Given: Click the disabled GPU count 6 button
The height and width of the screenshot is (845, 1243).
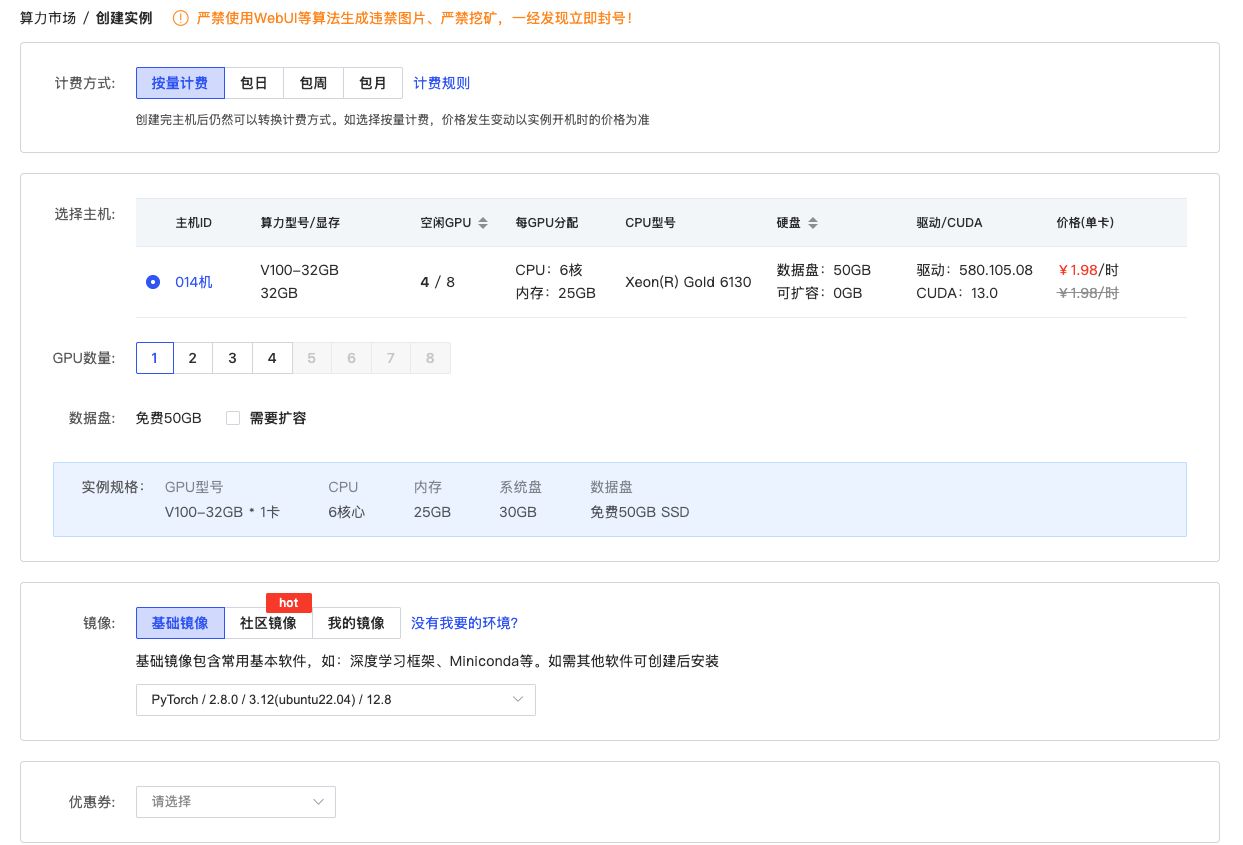Looking at the screenshot, I should coord(351,358).
